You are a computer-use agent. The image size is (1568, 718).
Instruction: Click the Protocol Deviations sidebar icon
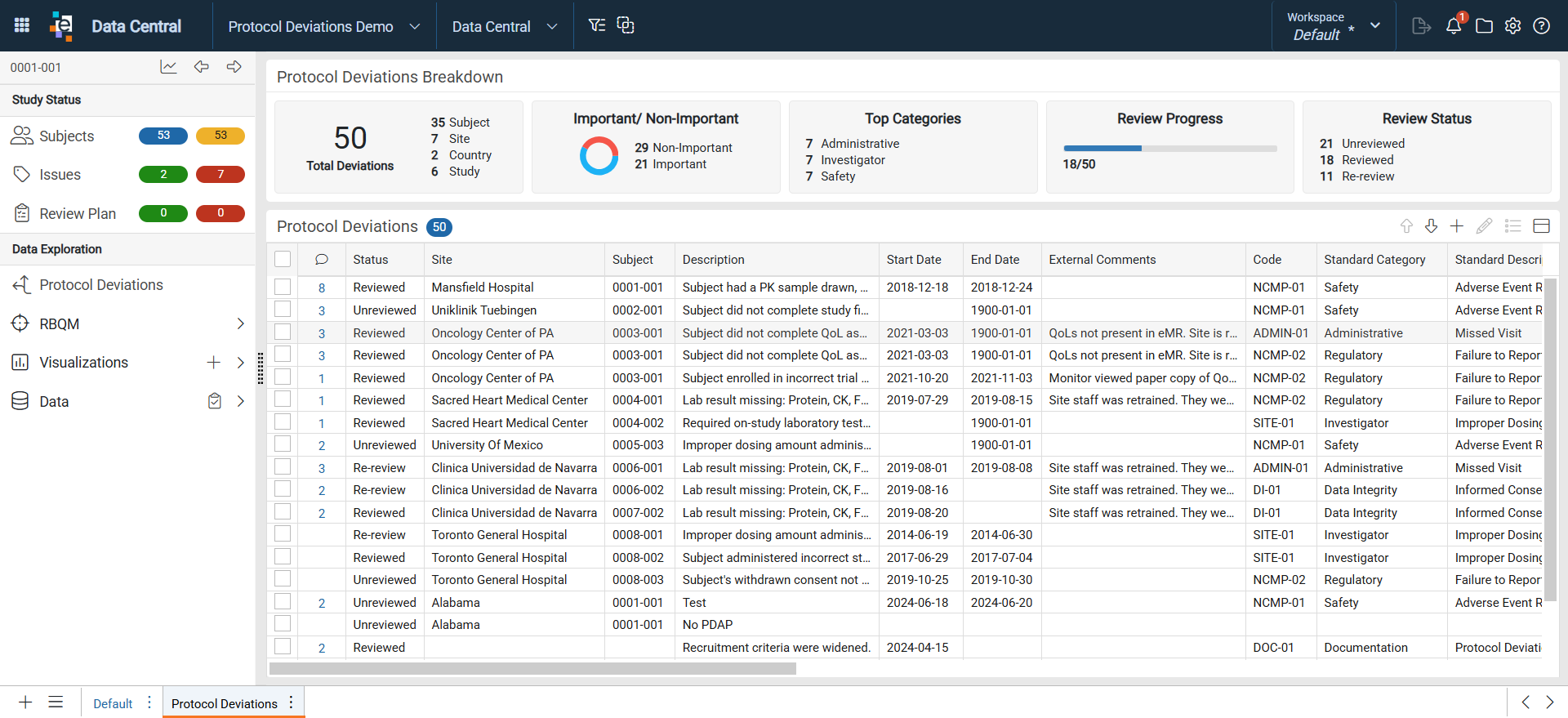pyautogui.click(x=21, y=284)
